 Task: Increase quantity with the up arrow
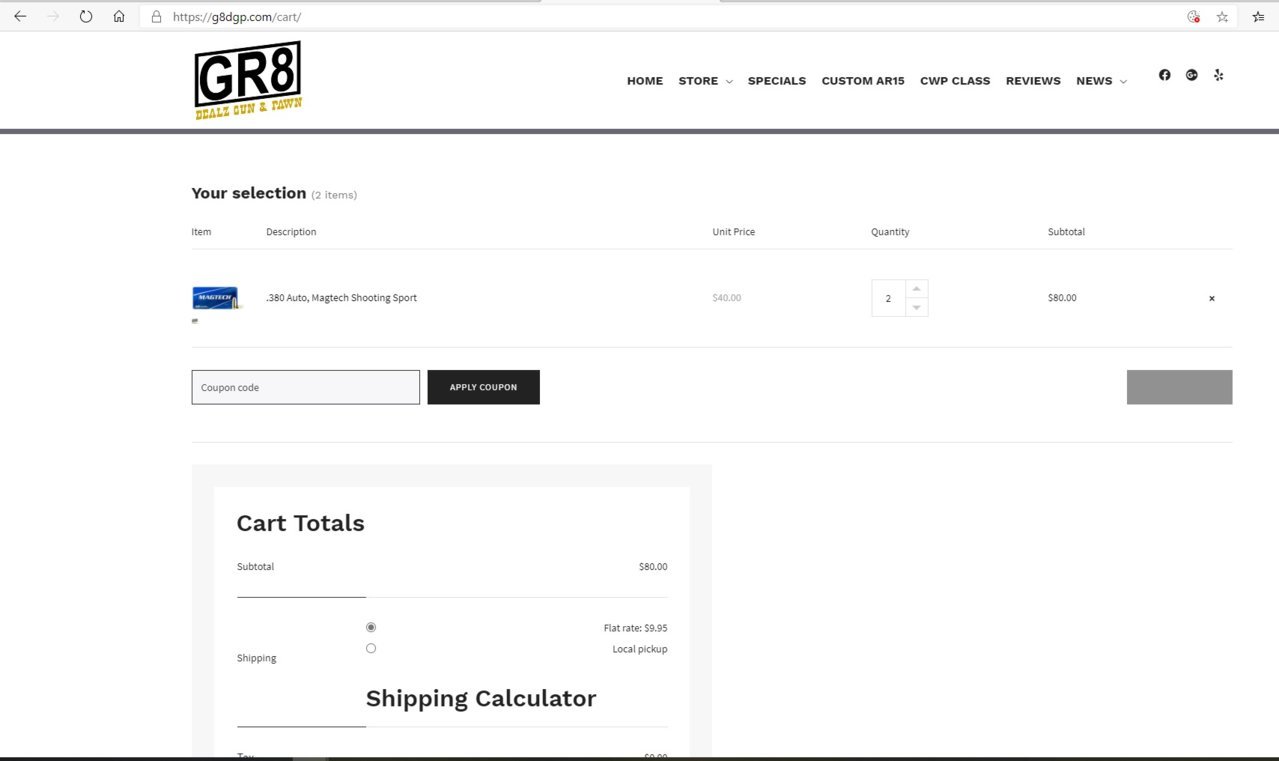tap(917, 289)
